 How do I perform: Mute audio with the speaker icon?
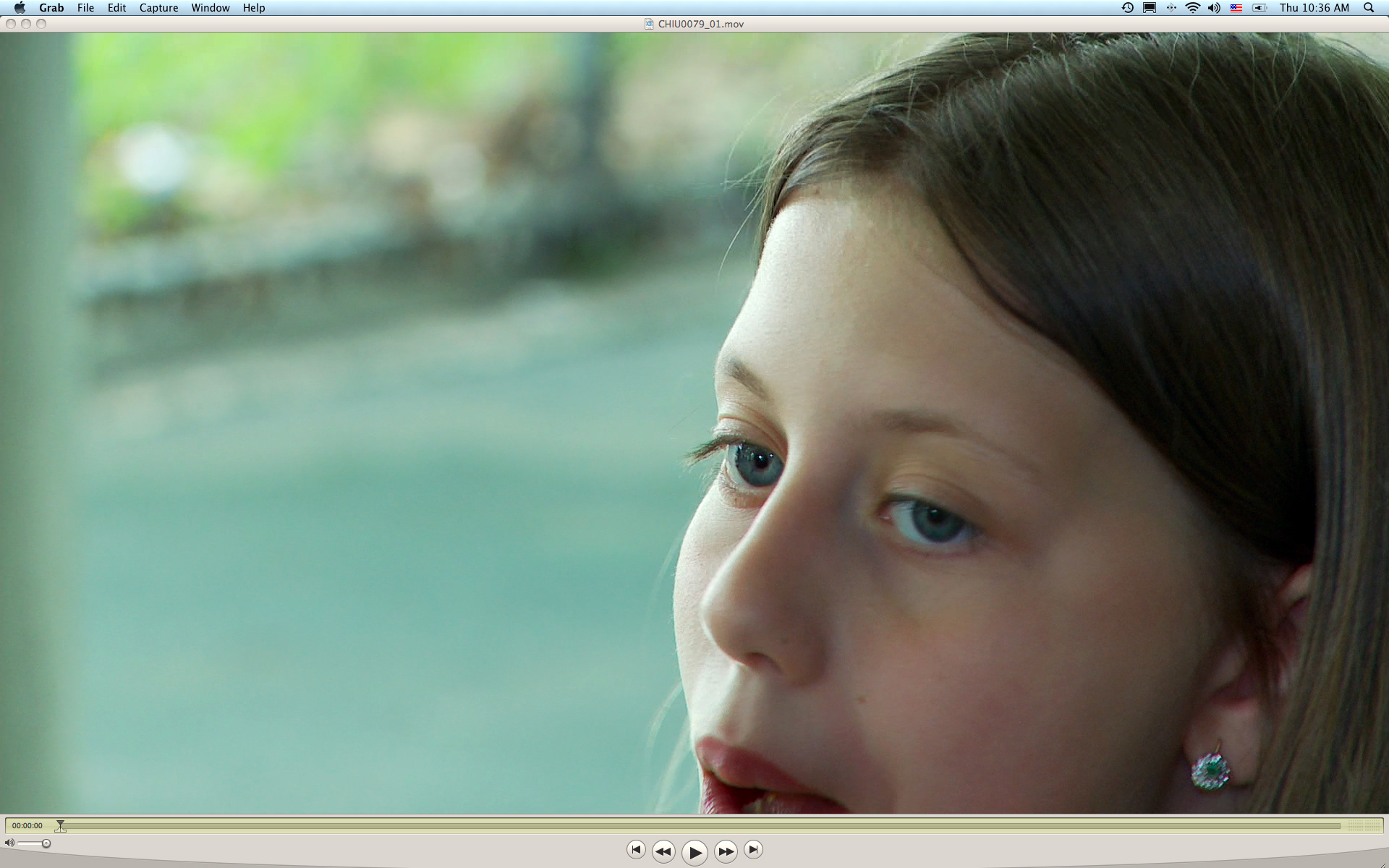[9, 843]
